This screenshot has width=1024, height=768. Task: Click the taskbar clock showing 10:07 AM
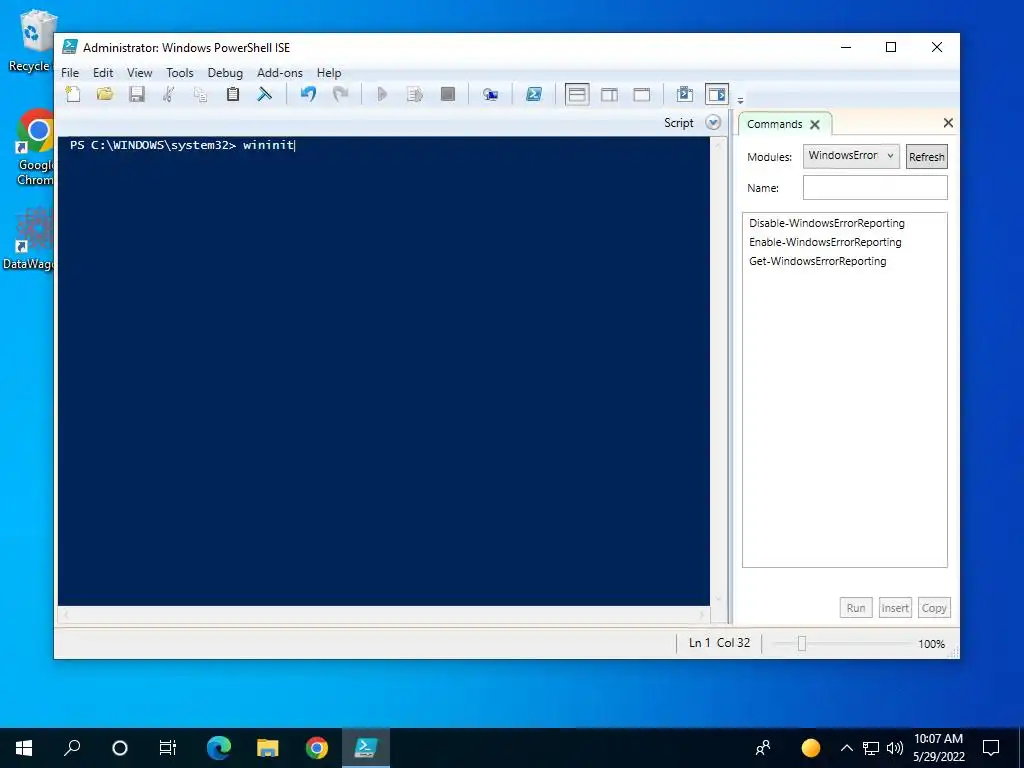[938, 748]
